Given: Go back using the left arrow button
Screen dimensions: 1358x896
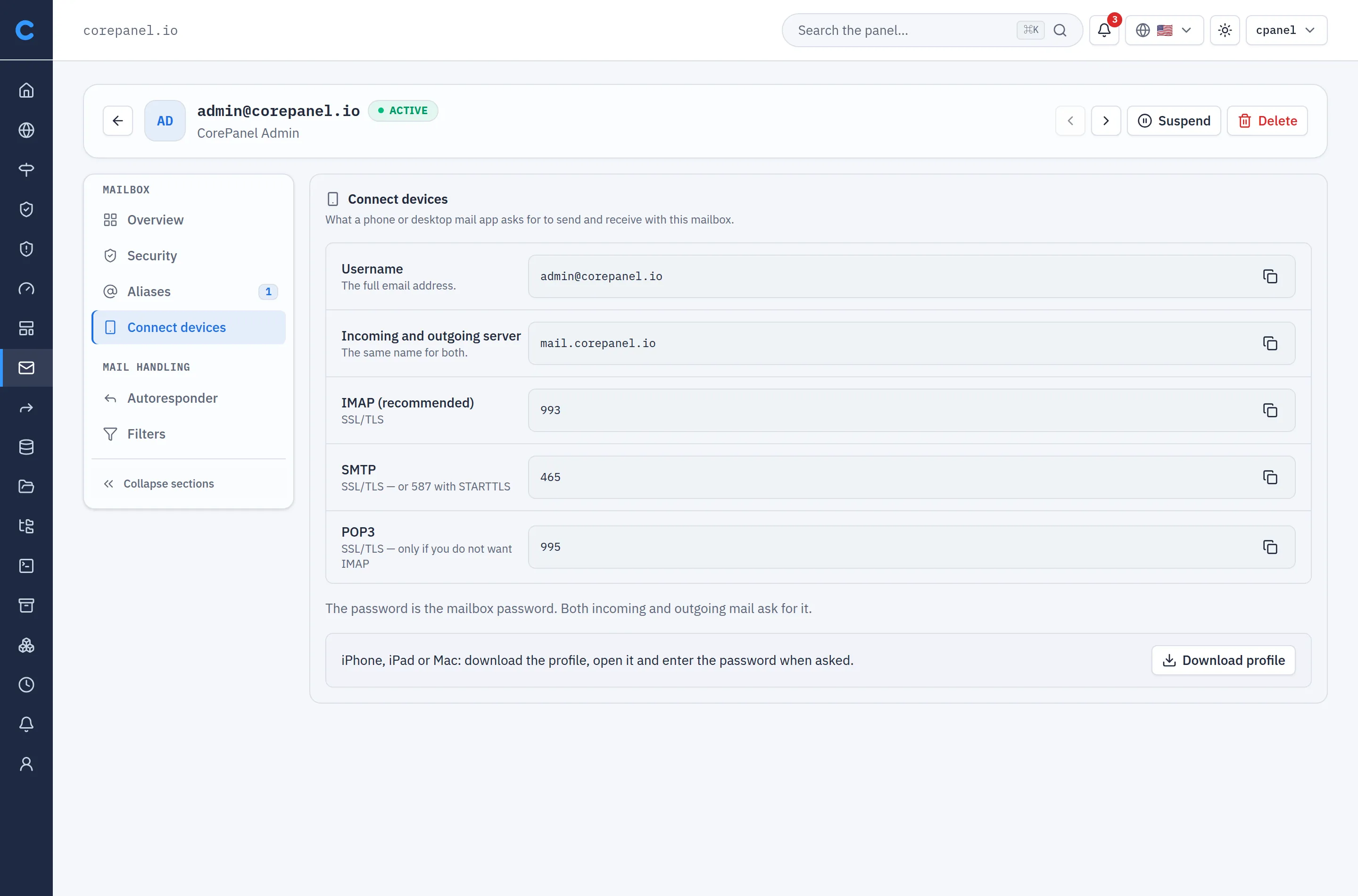Looking at the screenshot, I should pyautogui.click(x=118, y=121).
